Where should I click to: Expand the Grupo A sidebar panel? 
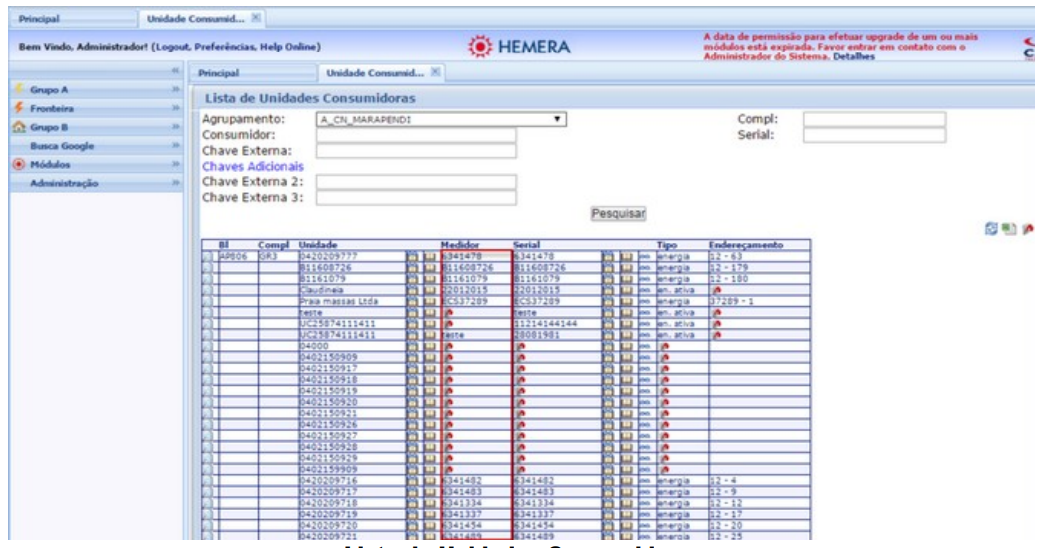pyautogui.click(x=175, y=89)
